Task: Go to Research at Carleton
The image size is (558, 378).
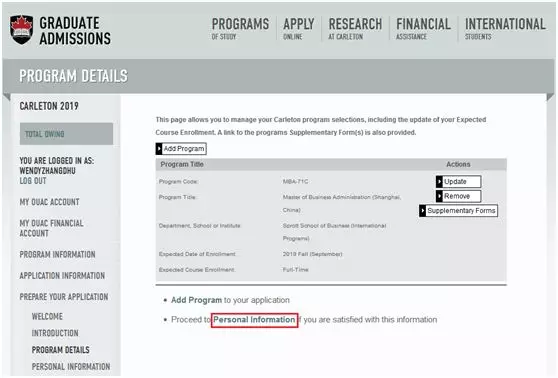Action: pos(355,28)
